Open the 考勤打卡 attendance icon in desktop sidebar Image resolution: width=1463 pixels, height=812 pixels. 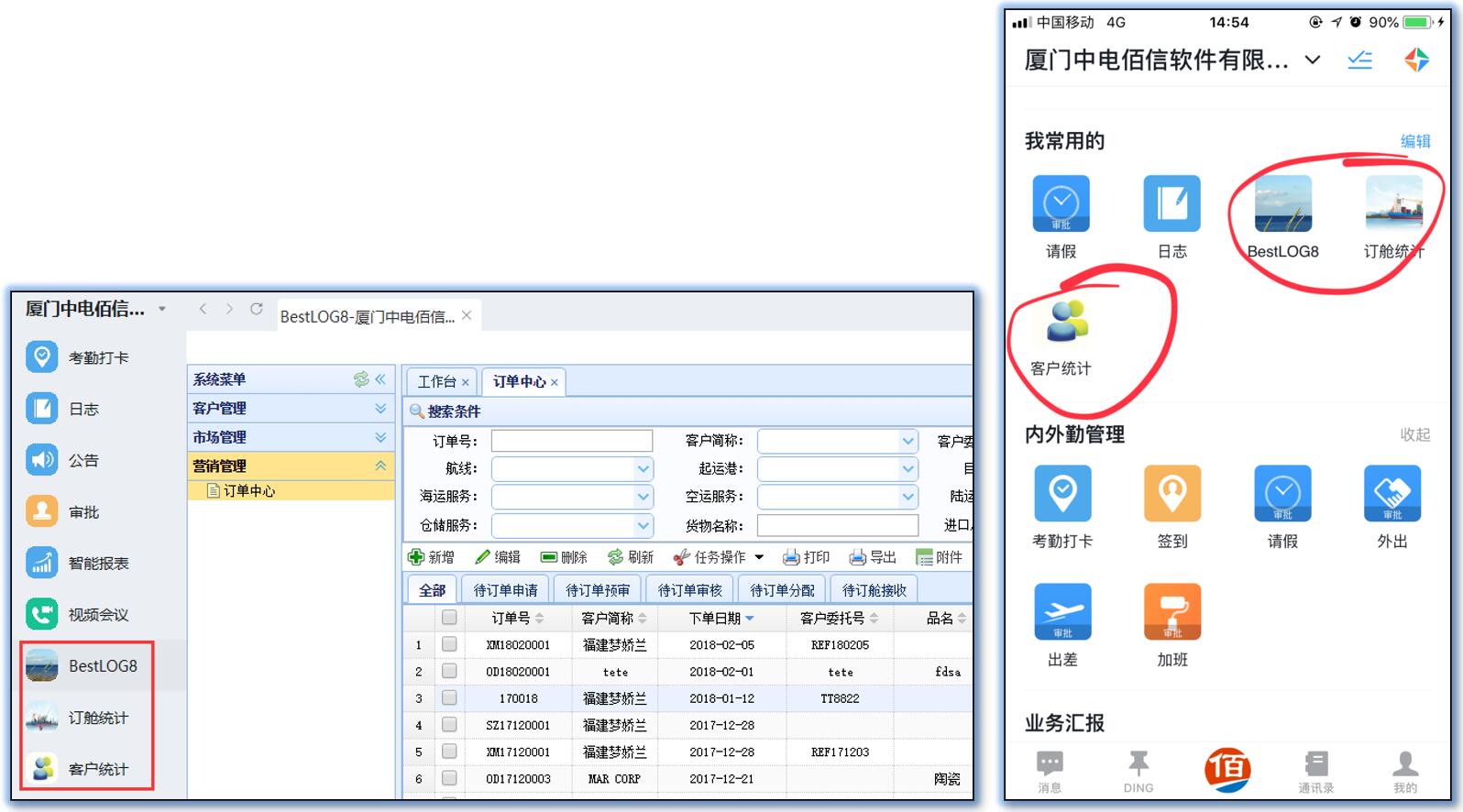41,357
